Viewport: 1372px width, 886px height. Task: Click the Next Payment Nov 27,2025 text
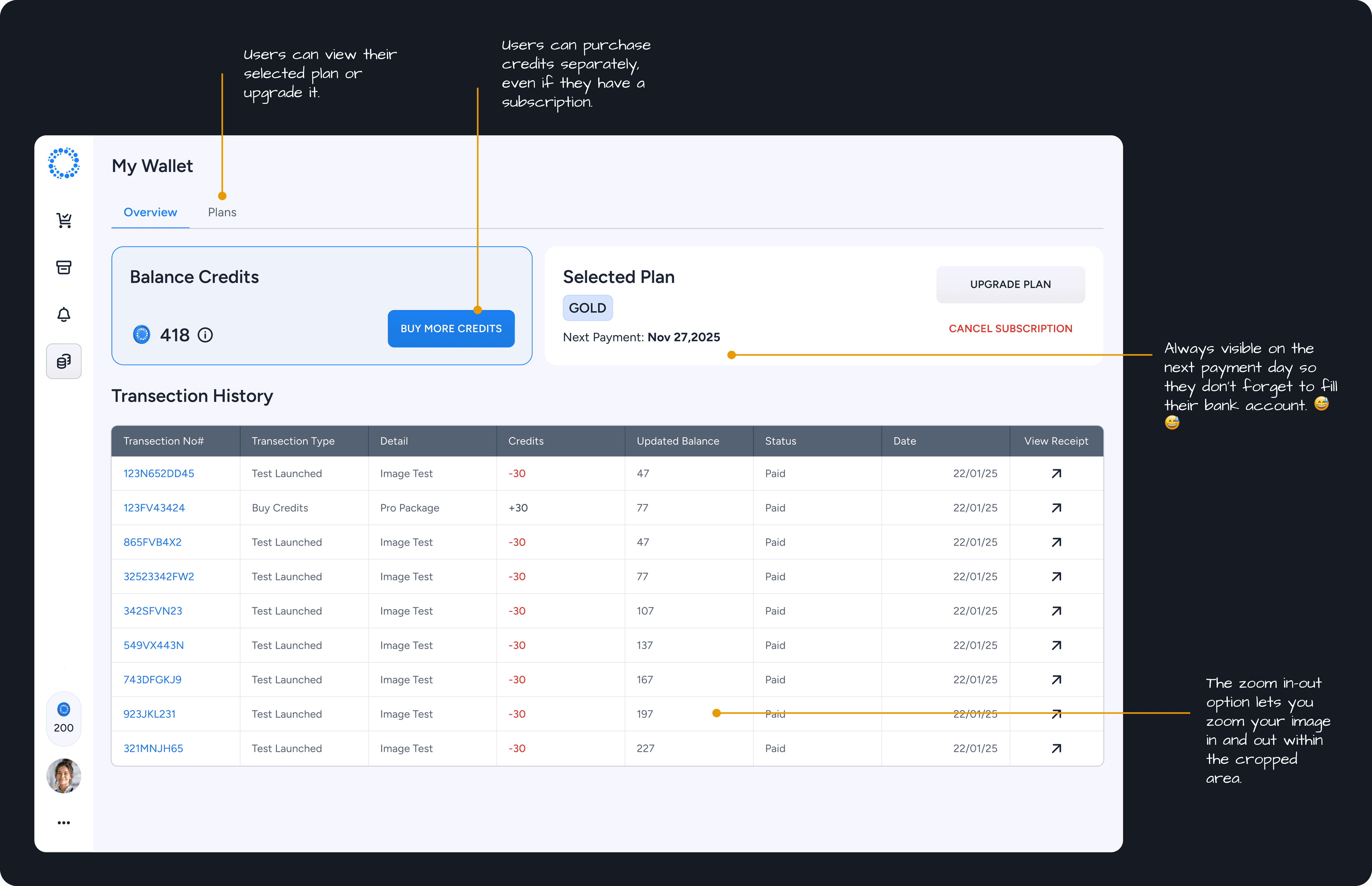point(641,337)
